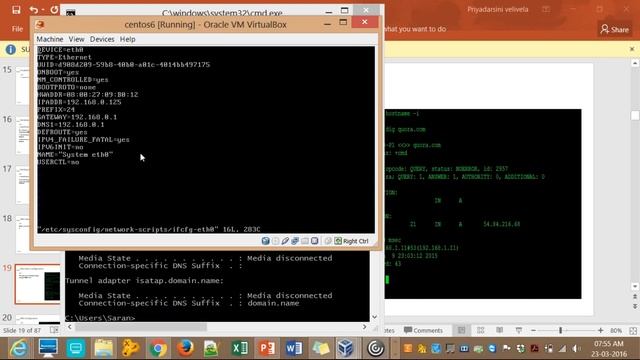Click PowerPoint vertical scrollbar down arrow
Image resolution: width=640 pixels, height=360 pixels.
pos(635,287)
